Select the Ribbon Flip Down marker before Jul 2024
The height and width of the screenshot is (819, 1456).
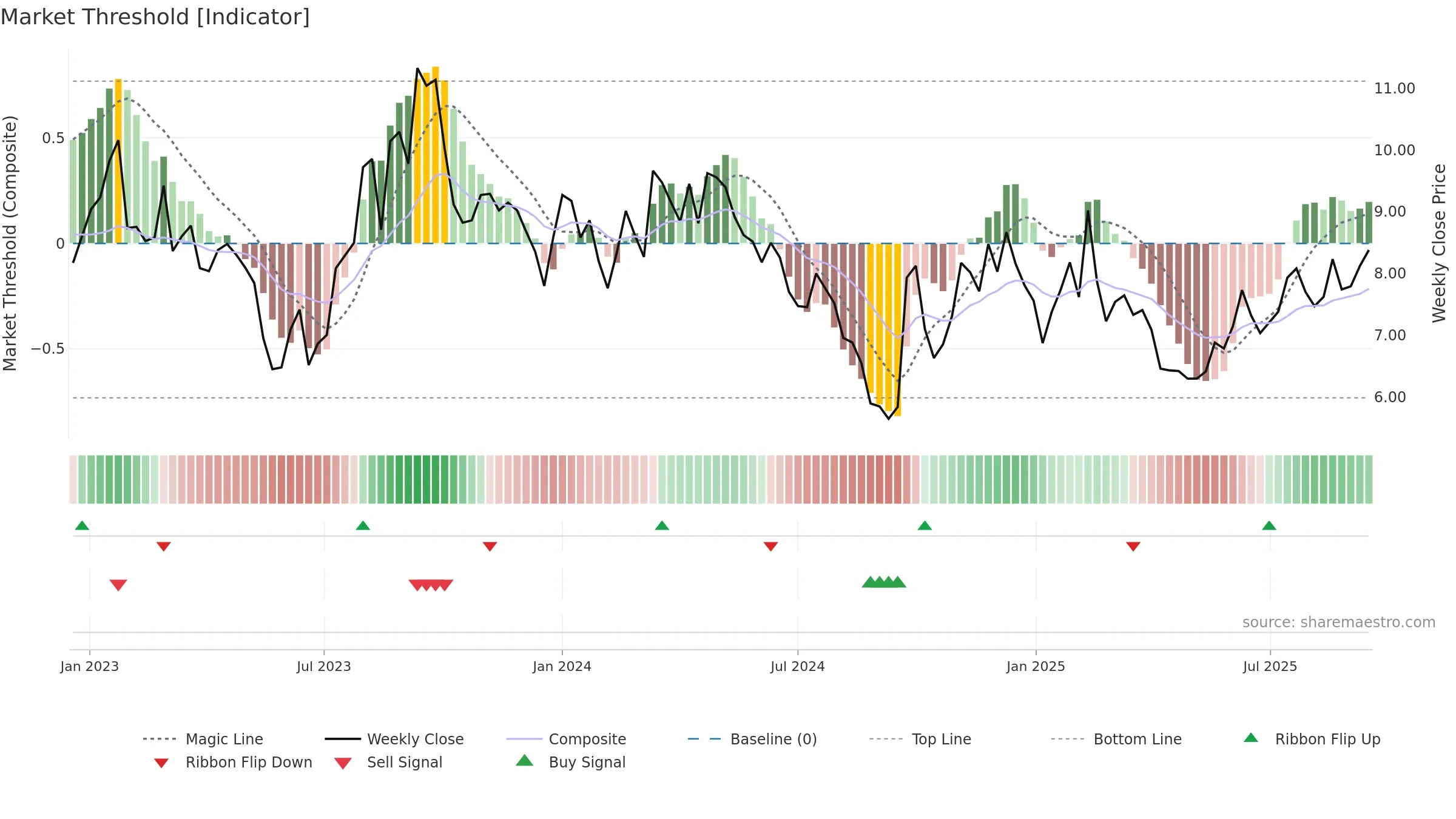(x=771, y=547)
